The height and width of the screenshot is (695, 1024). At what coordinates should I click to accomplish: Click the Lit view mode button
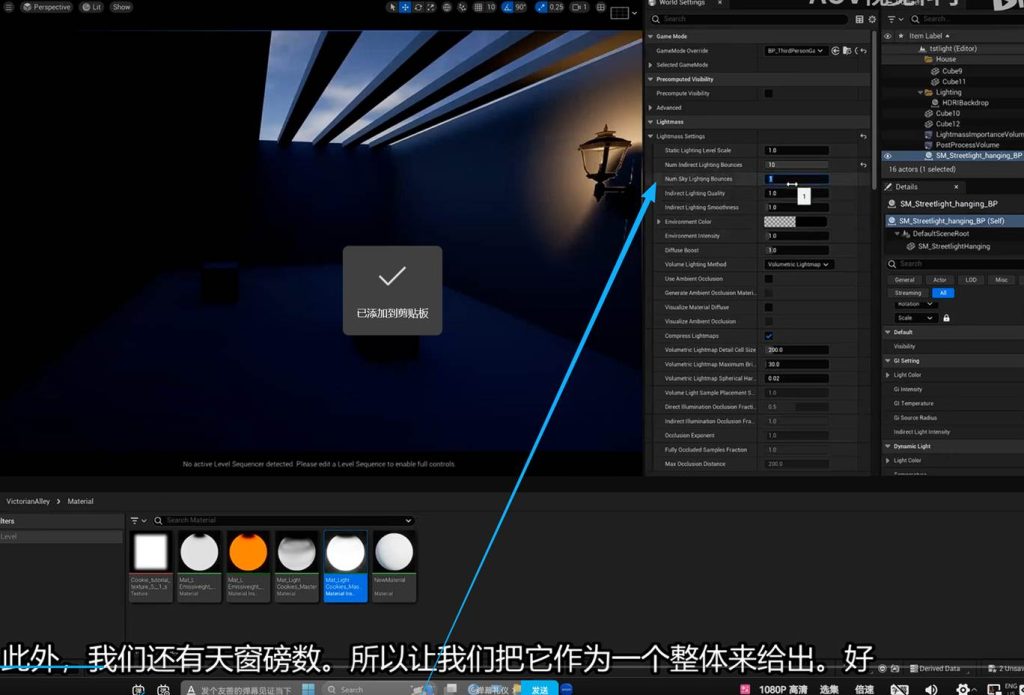92,7
